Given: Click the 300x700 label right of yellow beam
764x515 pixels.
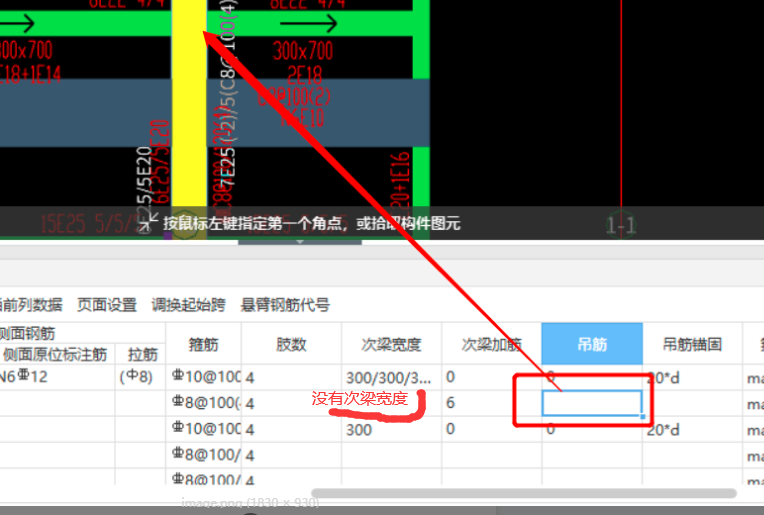Looking at the screenshot, I should point(303,51).
